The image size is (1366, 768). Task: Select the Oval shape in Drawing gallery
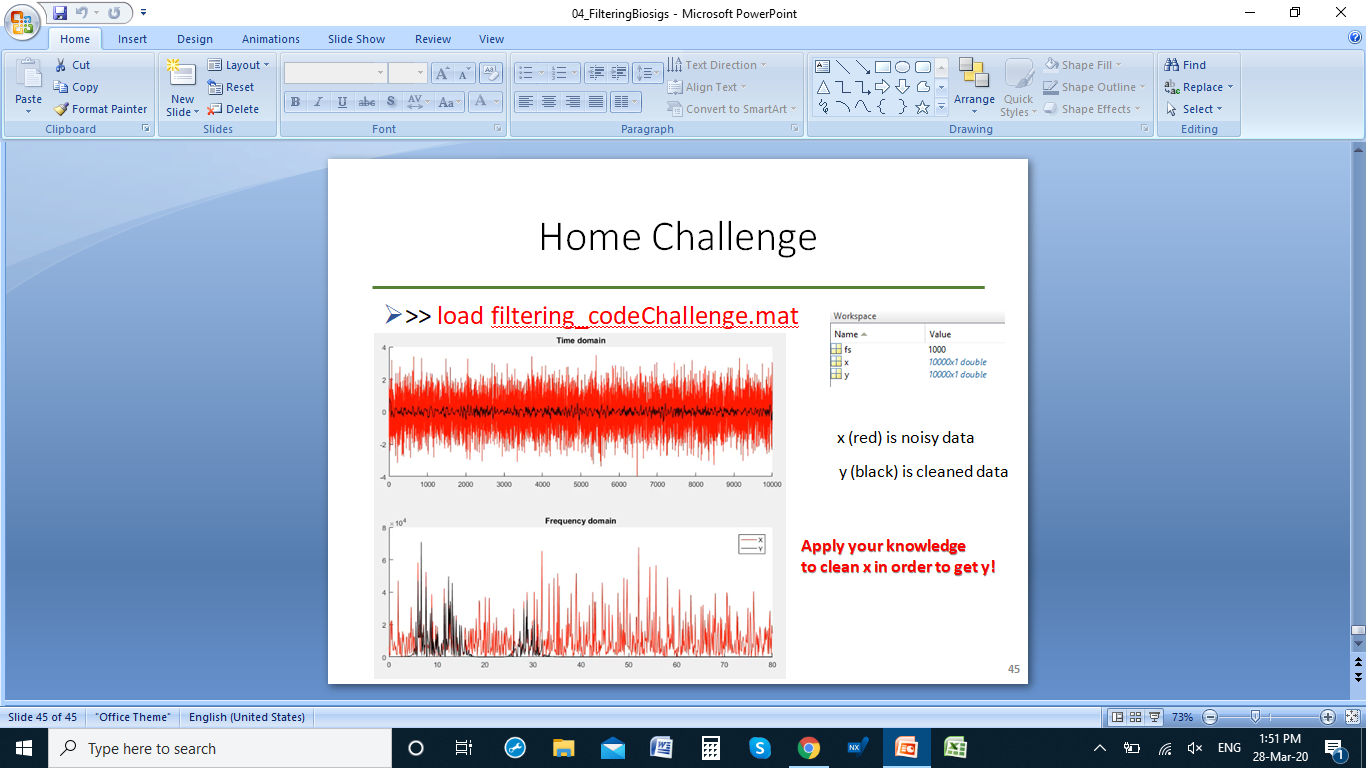point(903,65)
